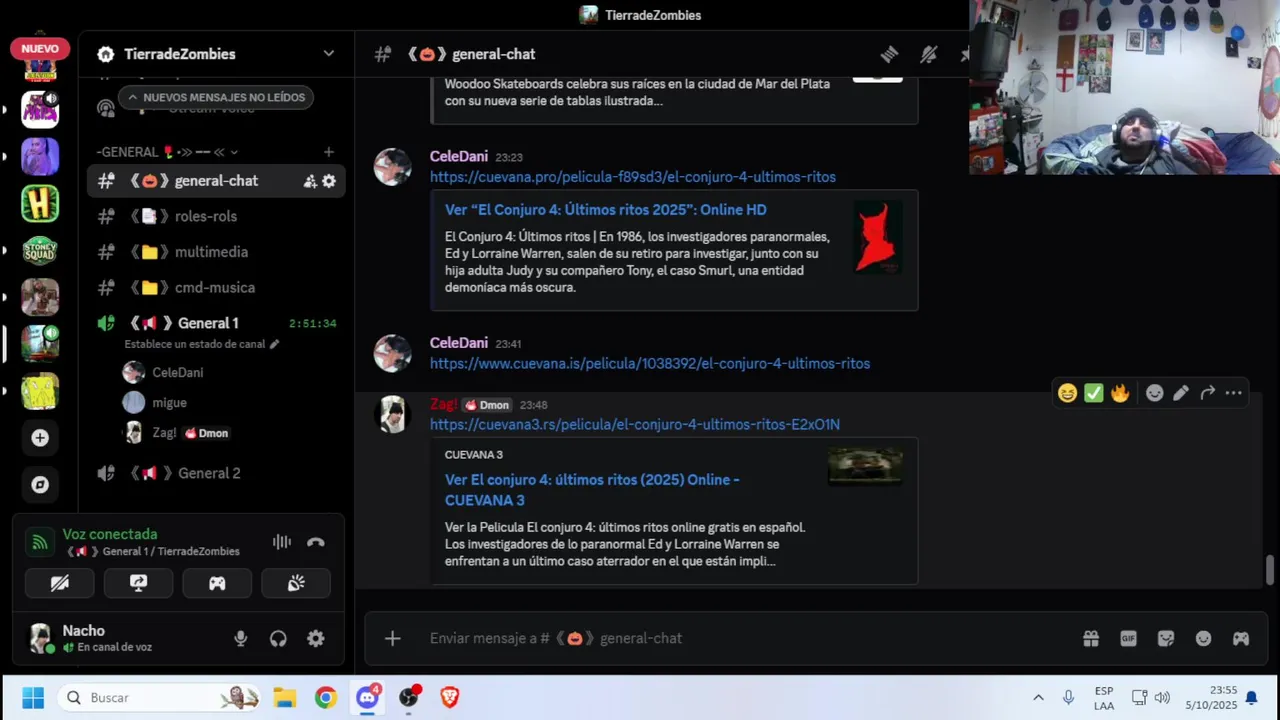This screenshot has width=1280, height=720.
Task: Share your screen from voice panel
Action: [x=139, y=583]
